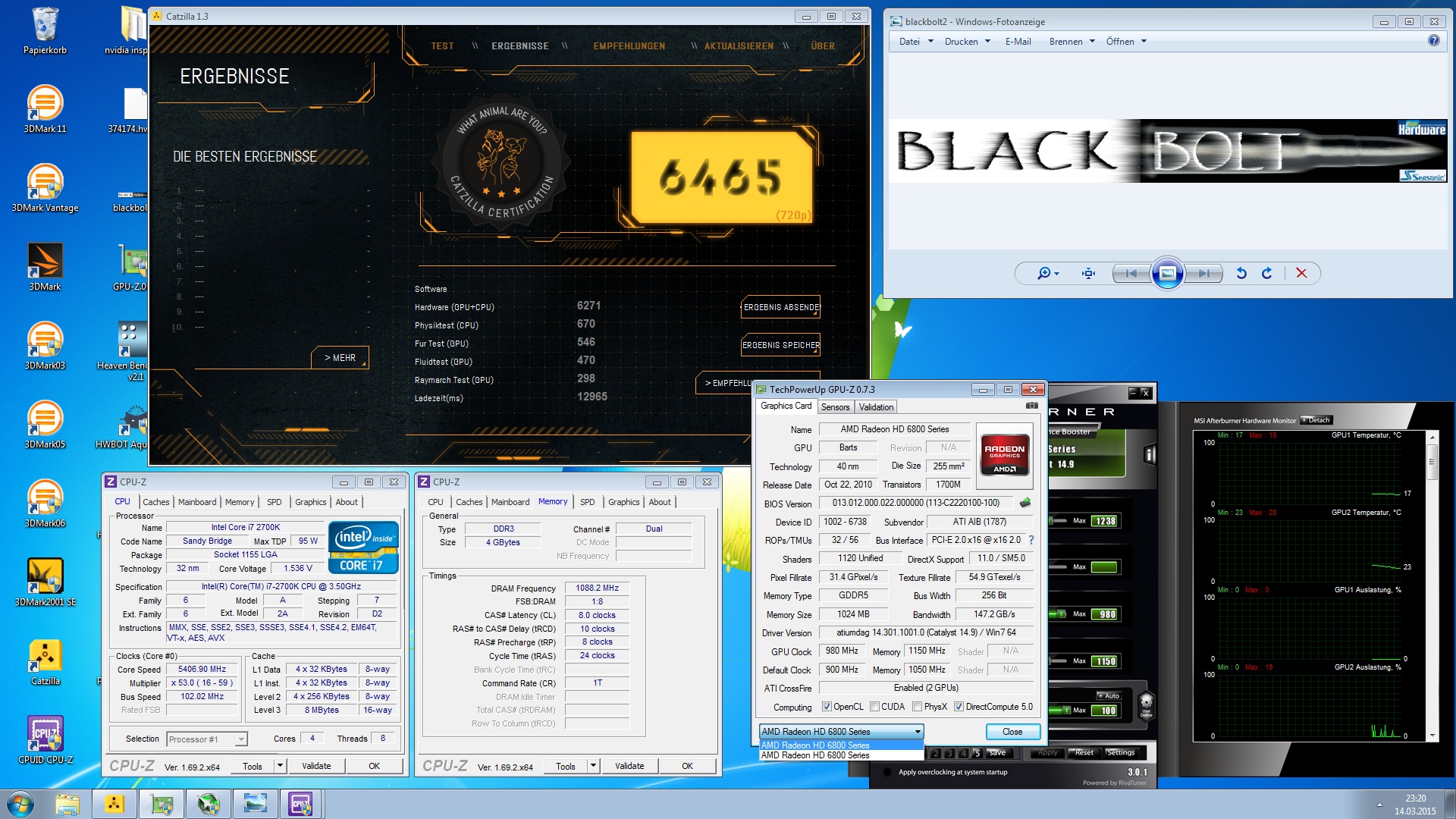Click GPU-Z BIOS save chip icon

point(1025,502)
